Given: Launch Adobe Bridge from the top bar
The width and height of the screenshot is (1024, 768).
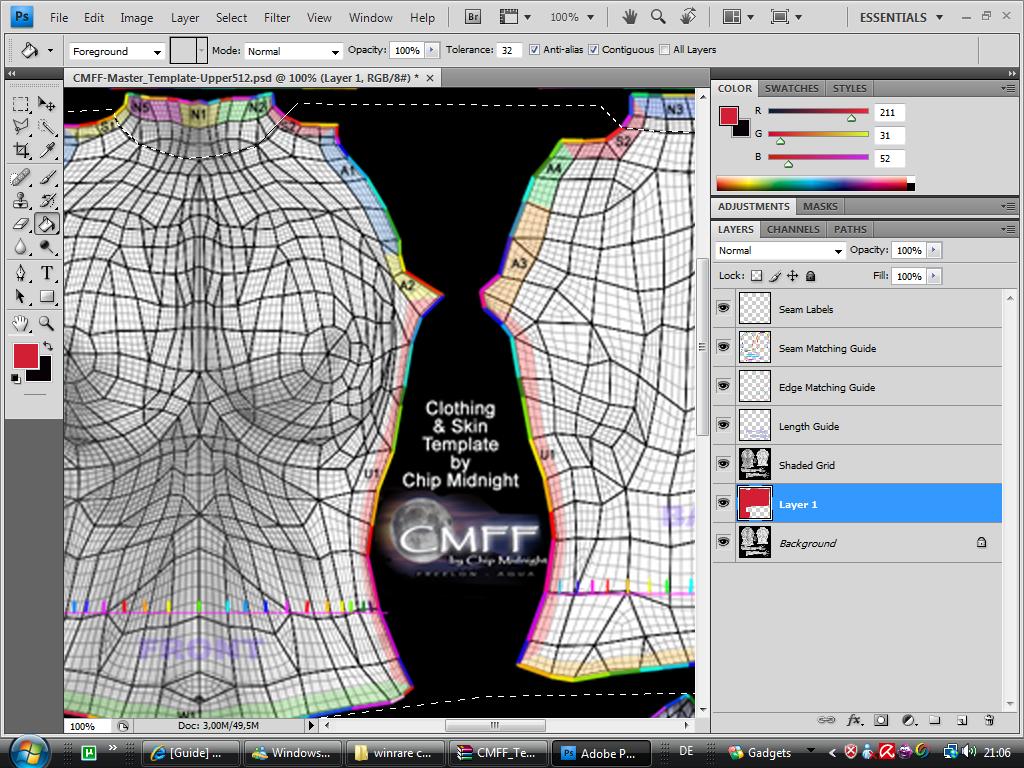Looking at the screenshot, I should [473, 17].
